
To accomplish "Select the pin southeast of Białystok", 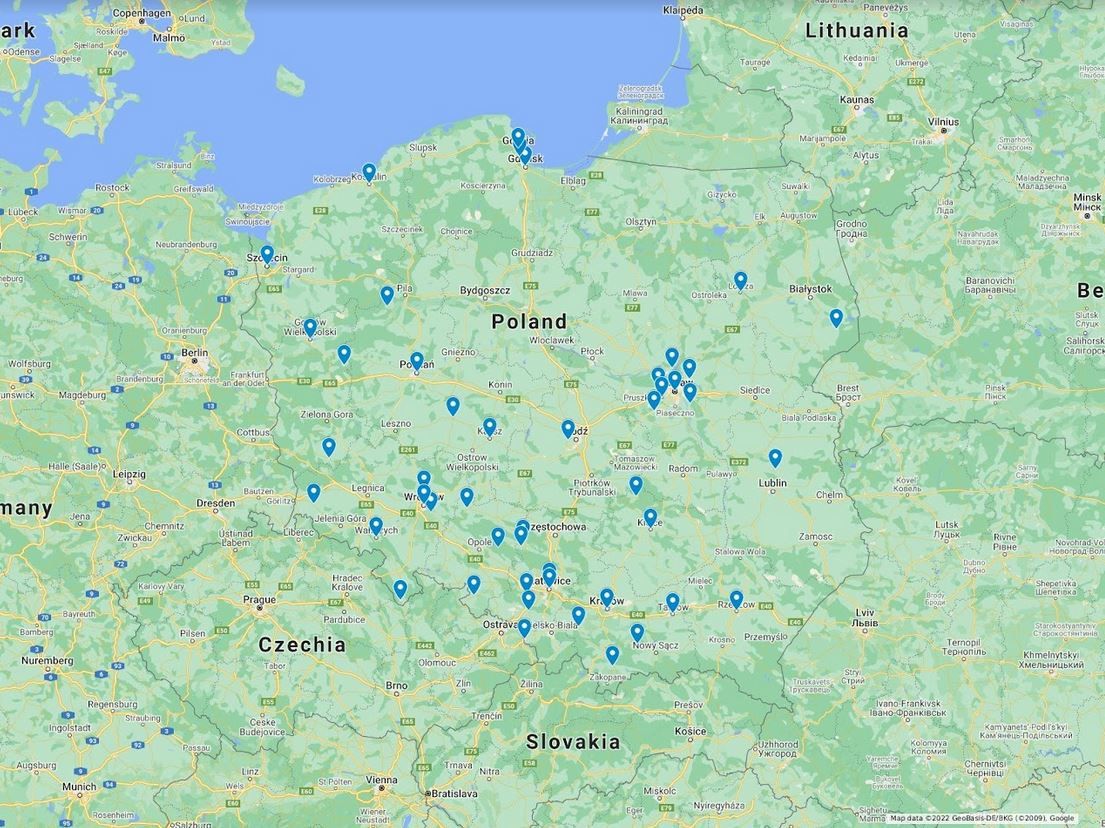I will tap(836, 318).
